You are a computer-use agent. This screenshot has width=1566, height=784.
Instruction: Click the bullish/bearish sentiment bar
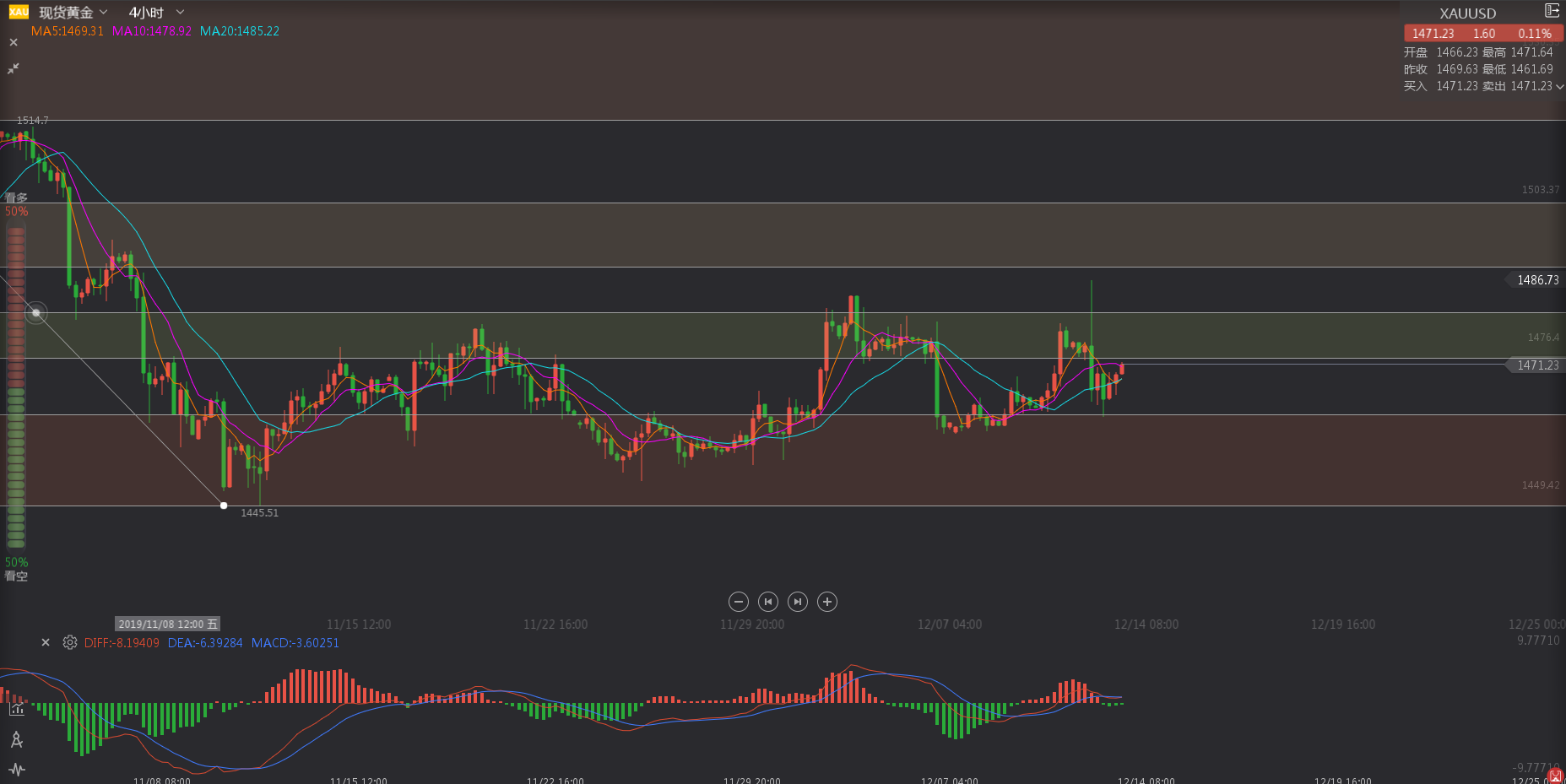click(x=16, y=388)
